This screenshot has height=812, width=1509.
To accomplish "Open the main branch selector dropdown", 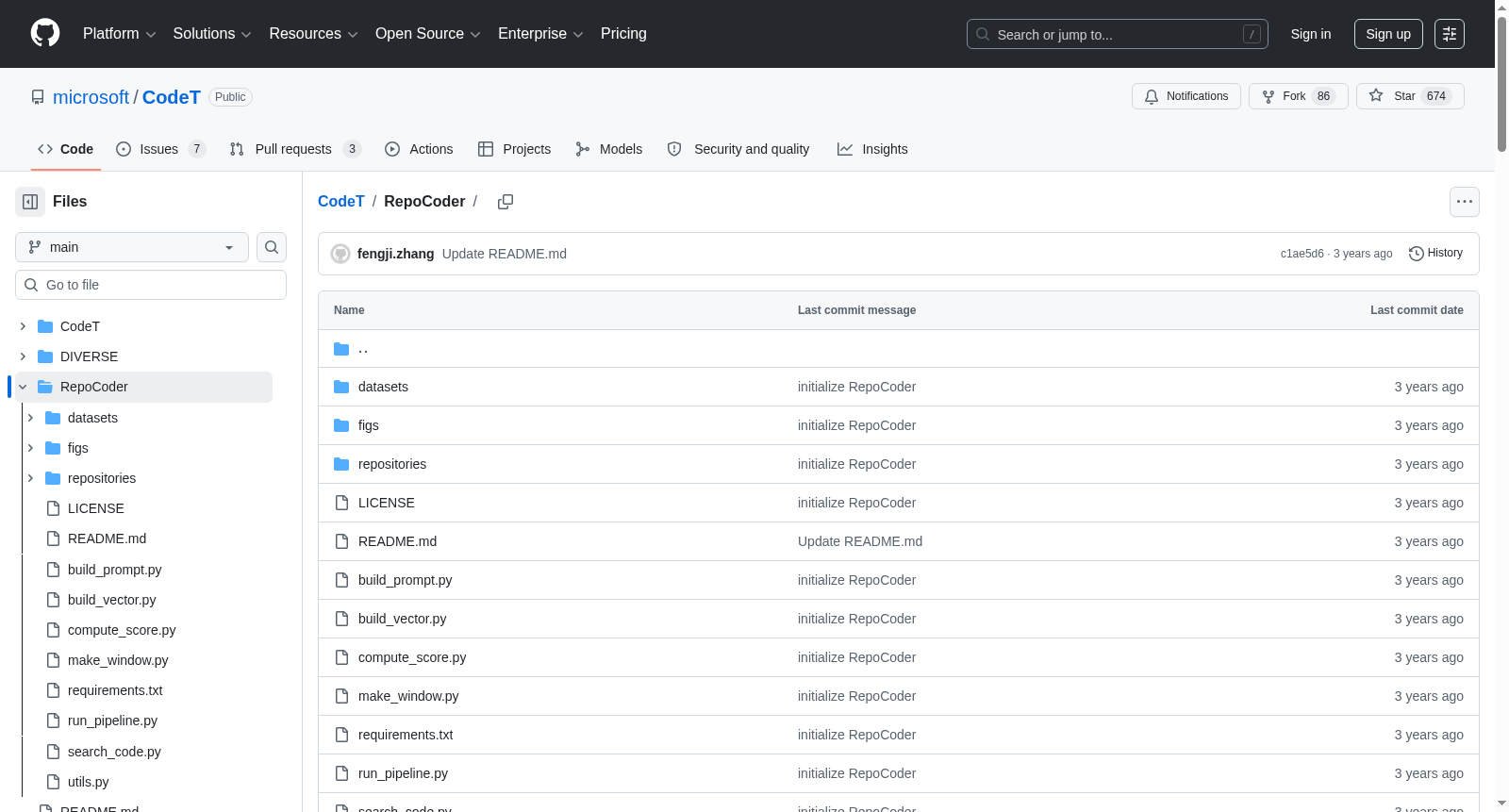I will point(132,247).
